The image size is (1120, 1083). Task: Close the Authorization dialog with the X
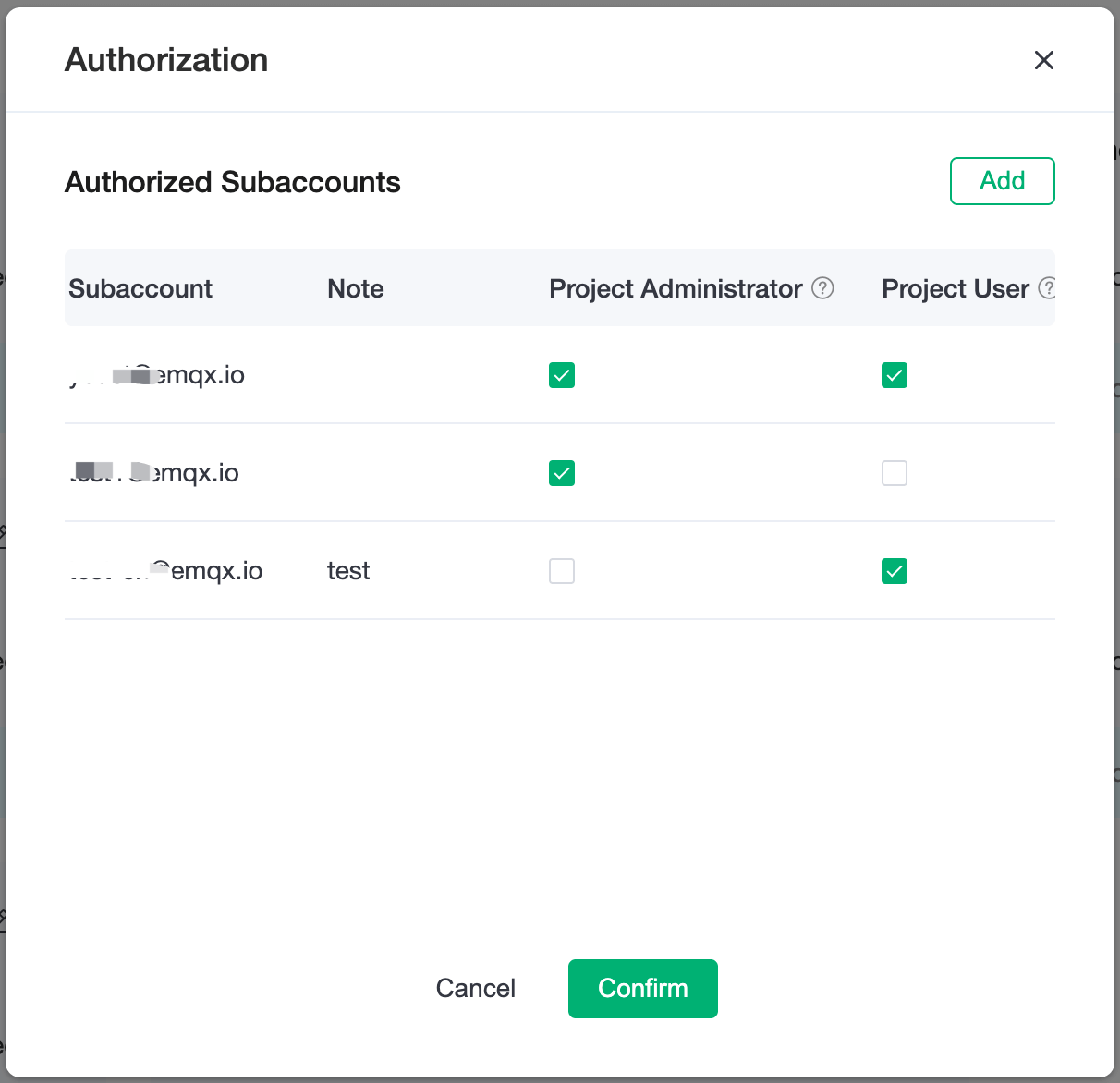pos(1043,60)
